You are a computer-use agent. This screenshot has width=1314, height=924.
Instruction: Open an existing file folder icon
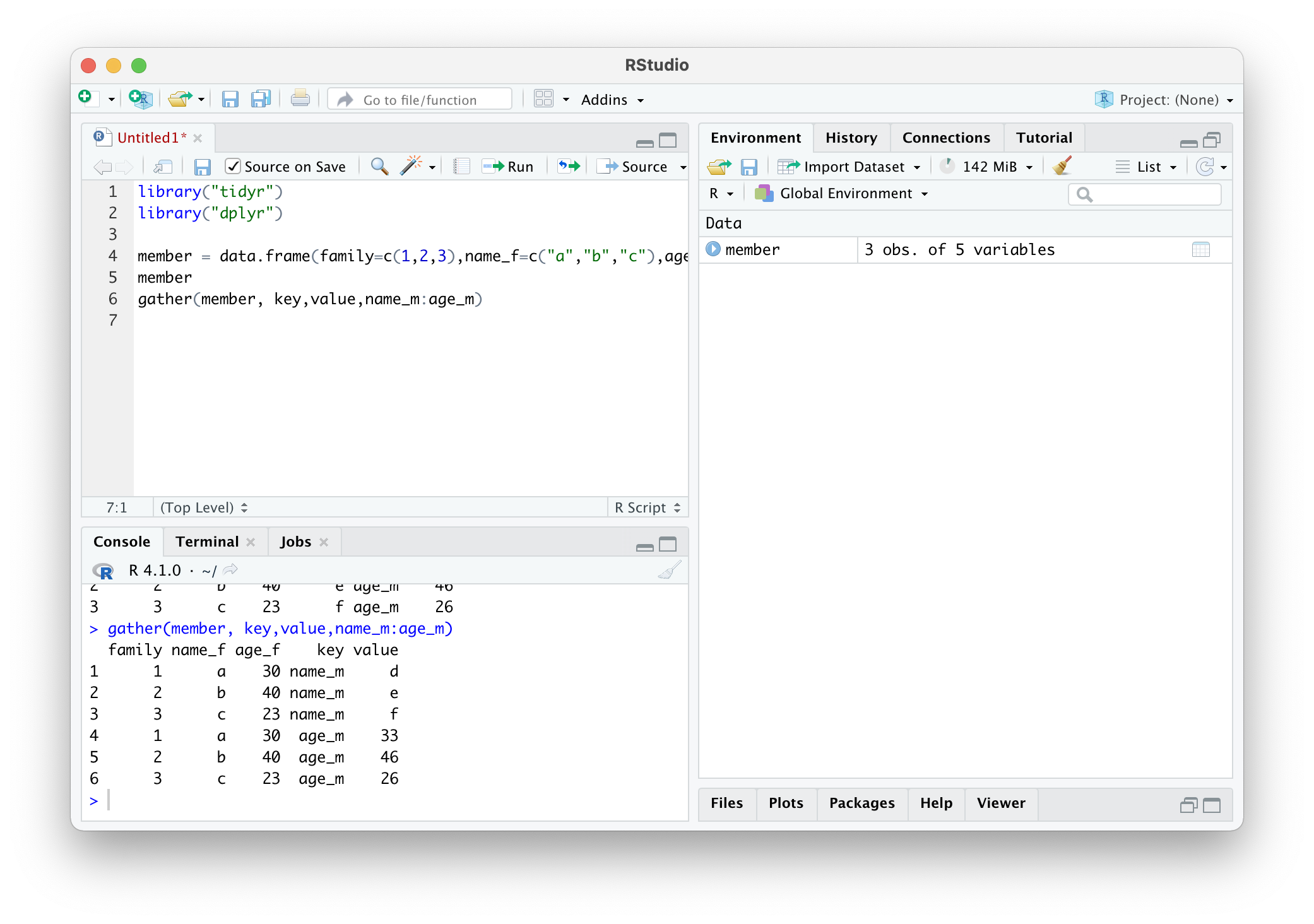pos(180,99)
